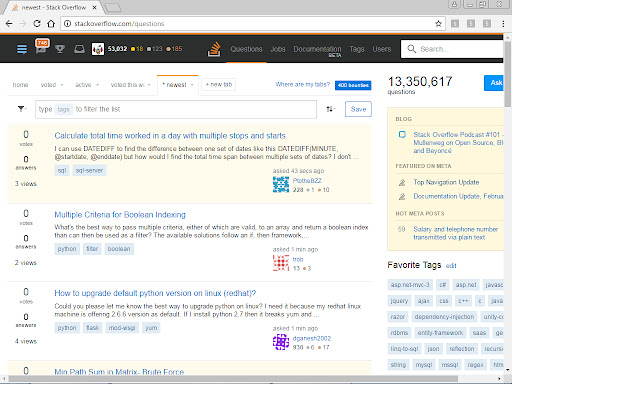This screenshot has width=640, height=400.
Task: View site information icon in address bar
Action: [67, 24]
